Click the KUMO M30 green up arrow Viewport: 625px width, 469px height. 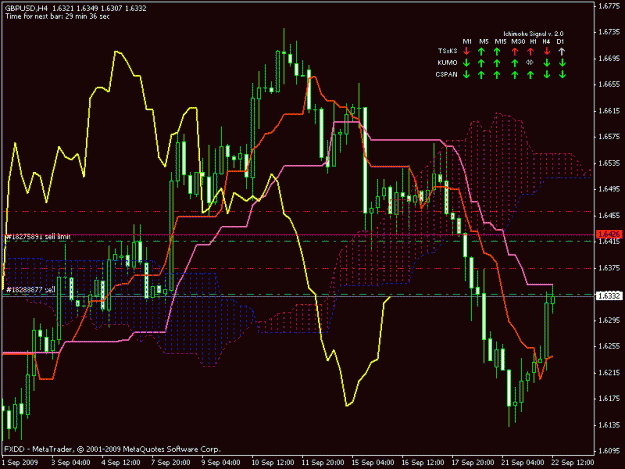pos(515,63)
